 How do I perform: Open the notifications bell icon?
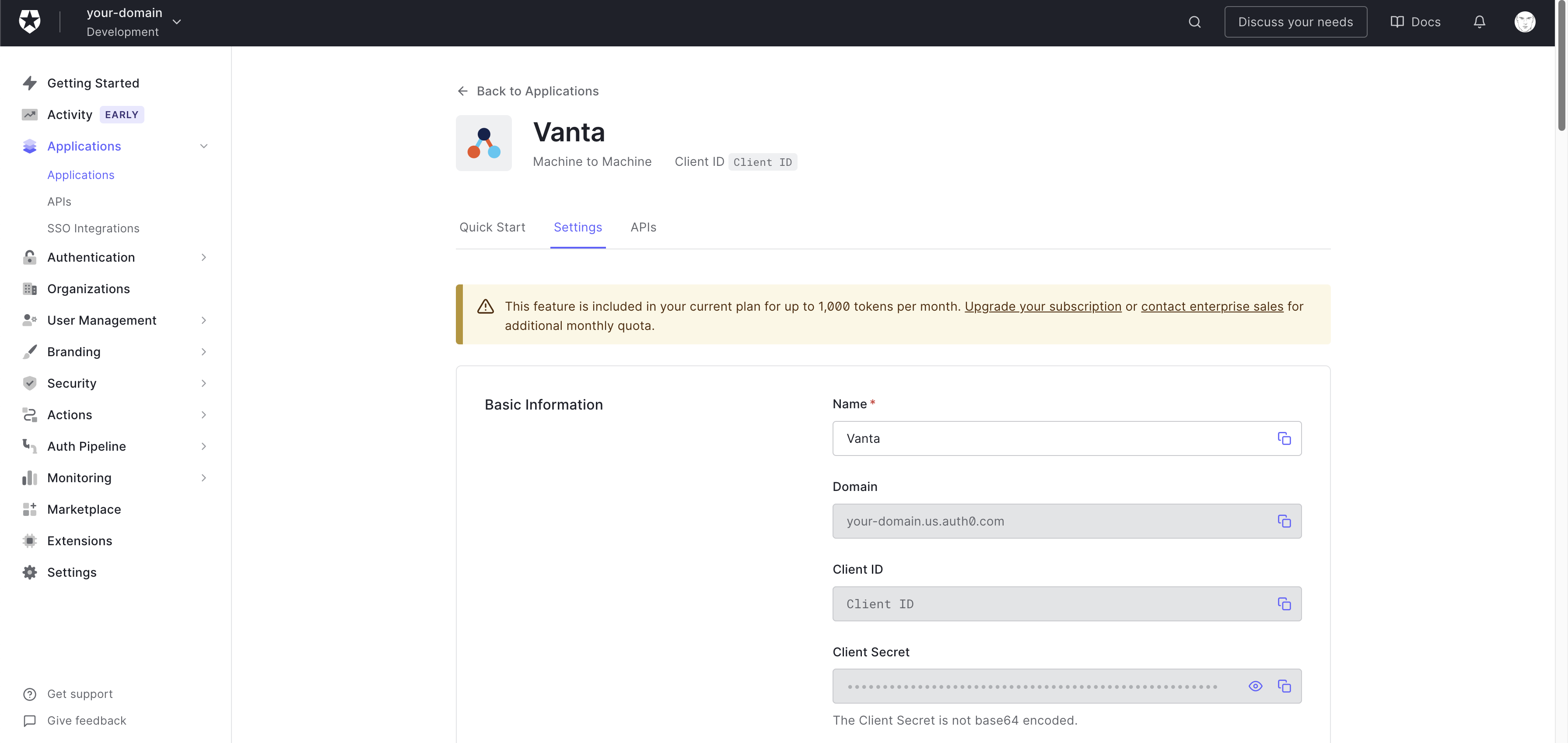tap(1479, 22)
